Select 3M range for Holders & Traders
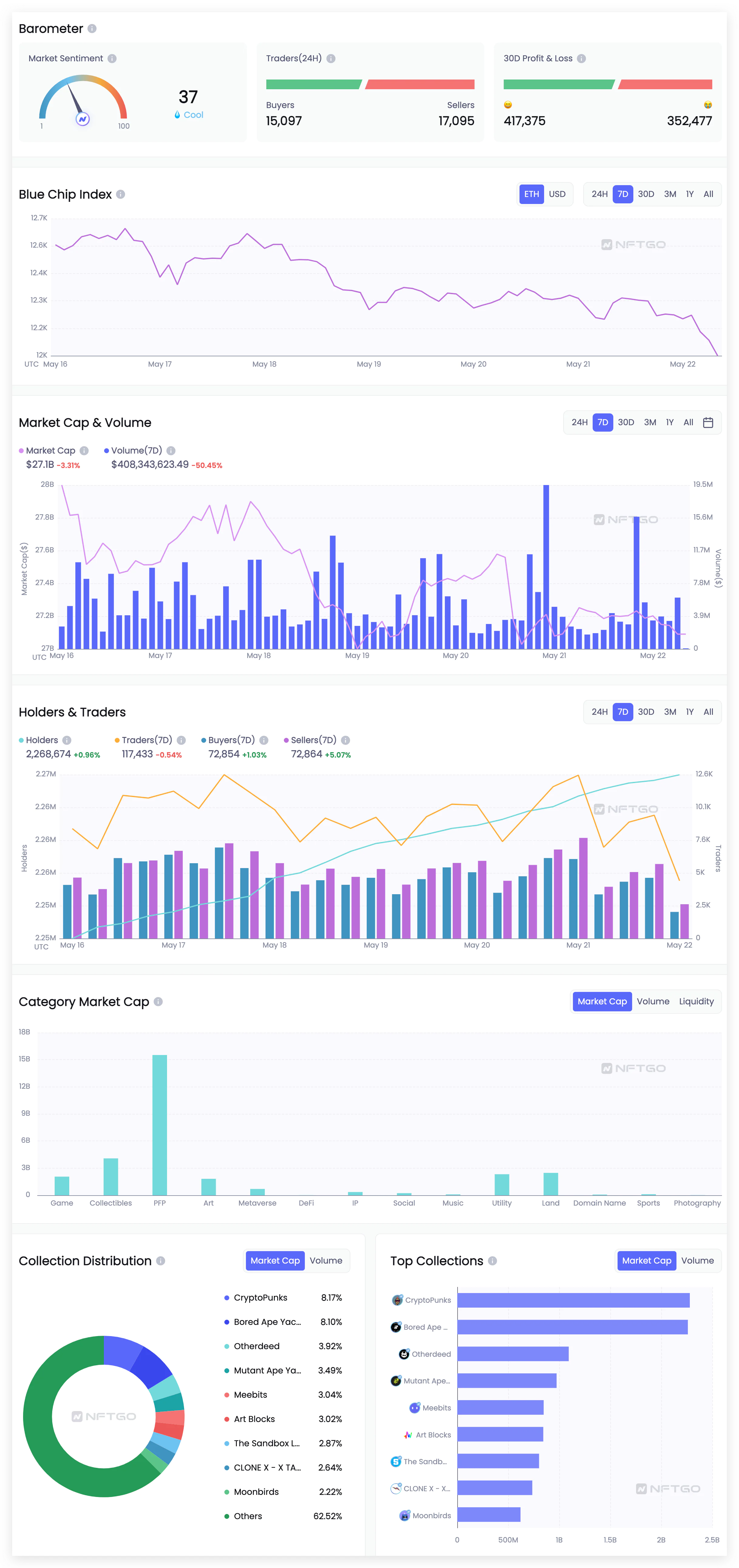Viewport: 739px width, 1568px height. click(670, 712)
